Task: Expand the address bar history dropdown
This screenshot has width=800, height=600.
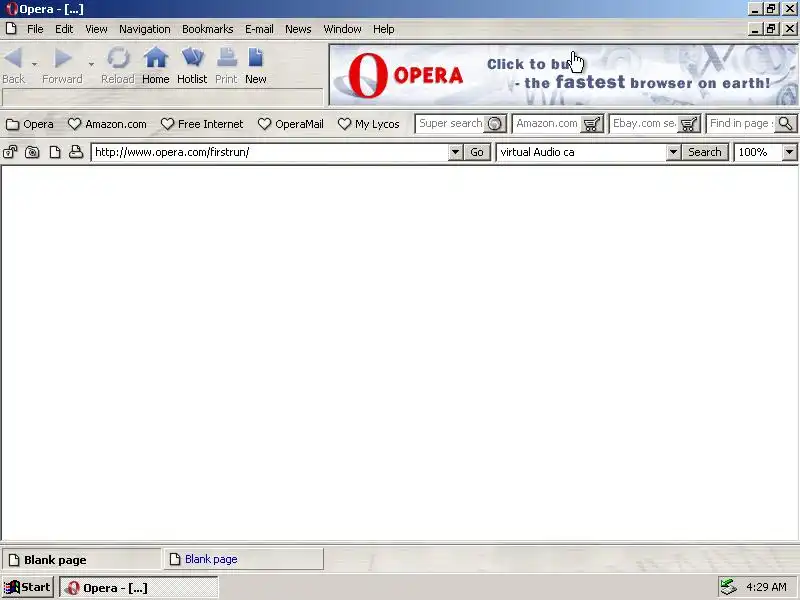Action: tap(455, 152)
